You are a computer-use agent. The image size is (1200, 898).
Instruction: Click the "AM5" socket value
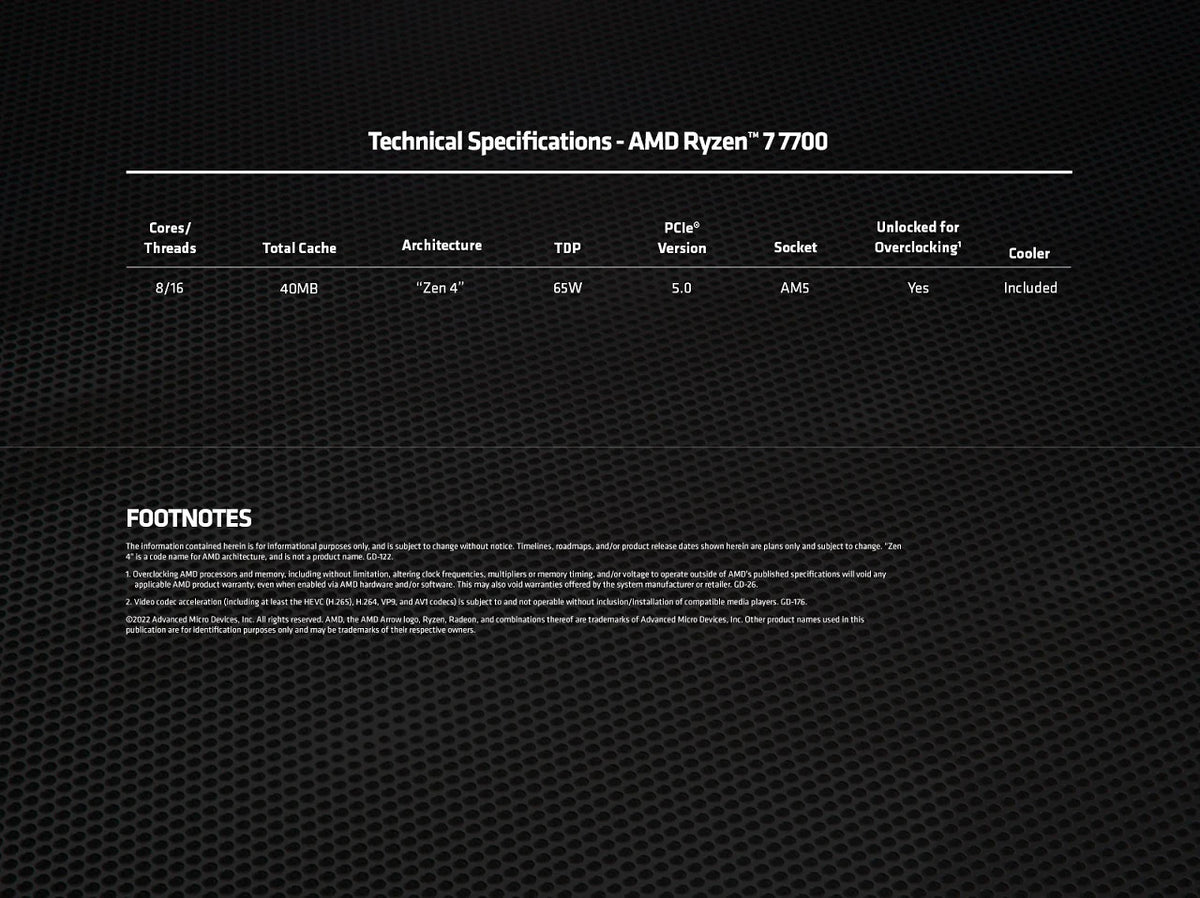coord(795,288)
